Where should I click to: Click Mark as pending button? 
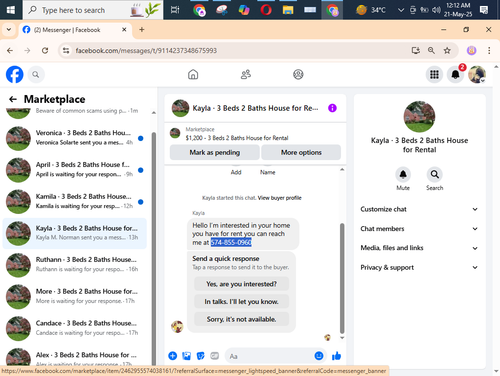tap(215, 152)
